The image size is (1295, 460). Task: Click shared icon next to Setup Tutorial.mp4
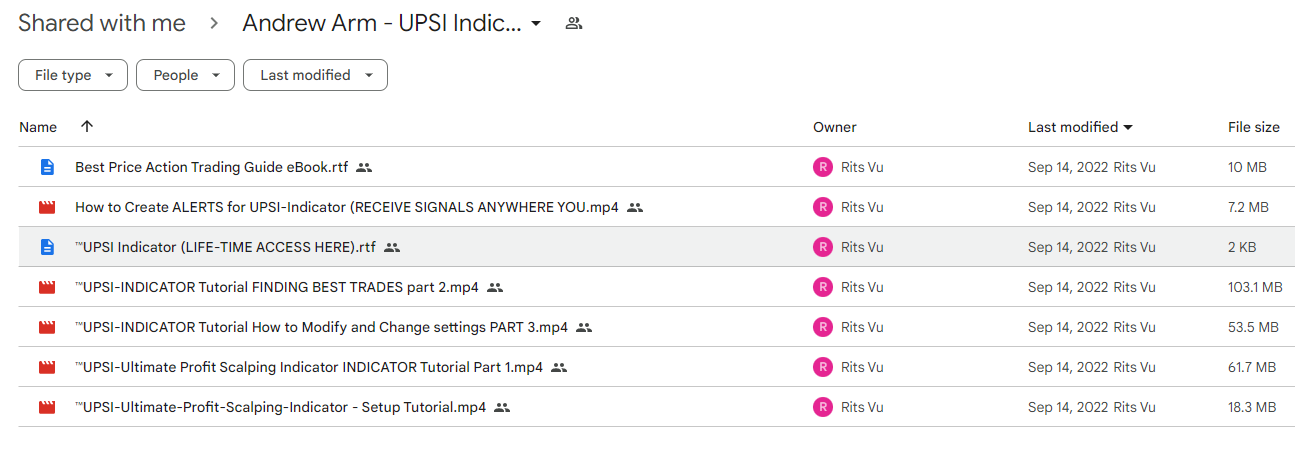click(x=502, y=408)
